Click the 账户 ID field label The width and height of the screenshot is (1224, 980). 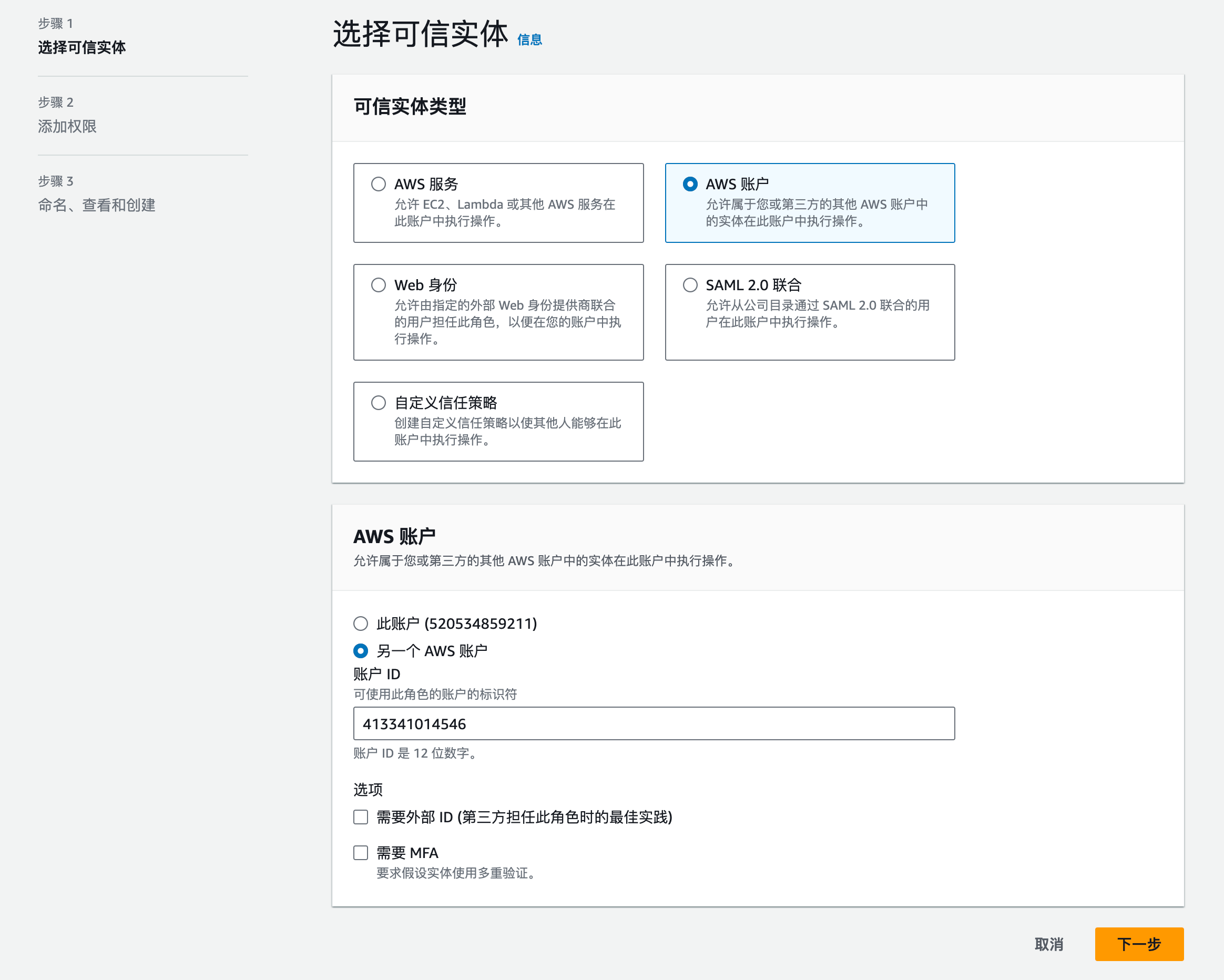click(377, 675)
